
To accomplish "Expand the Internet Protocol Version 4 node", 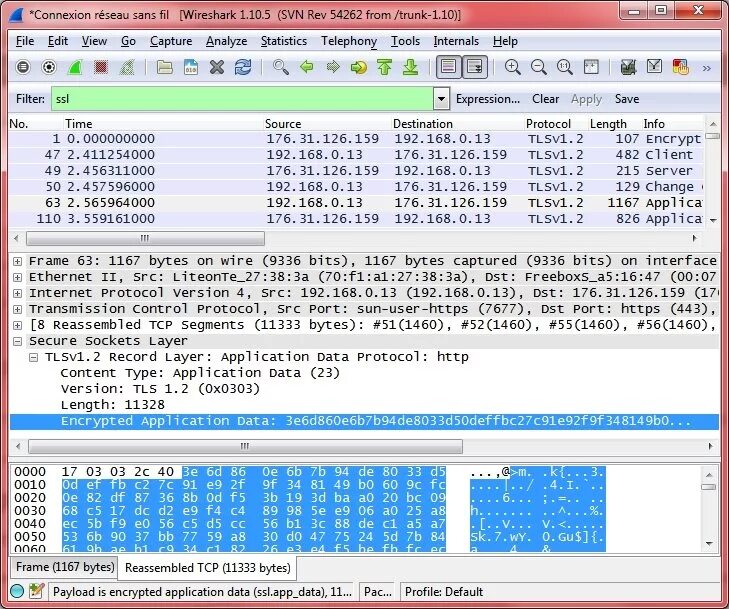I will pos(18,293).
